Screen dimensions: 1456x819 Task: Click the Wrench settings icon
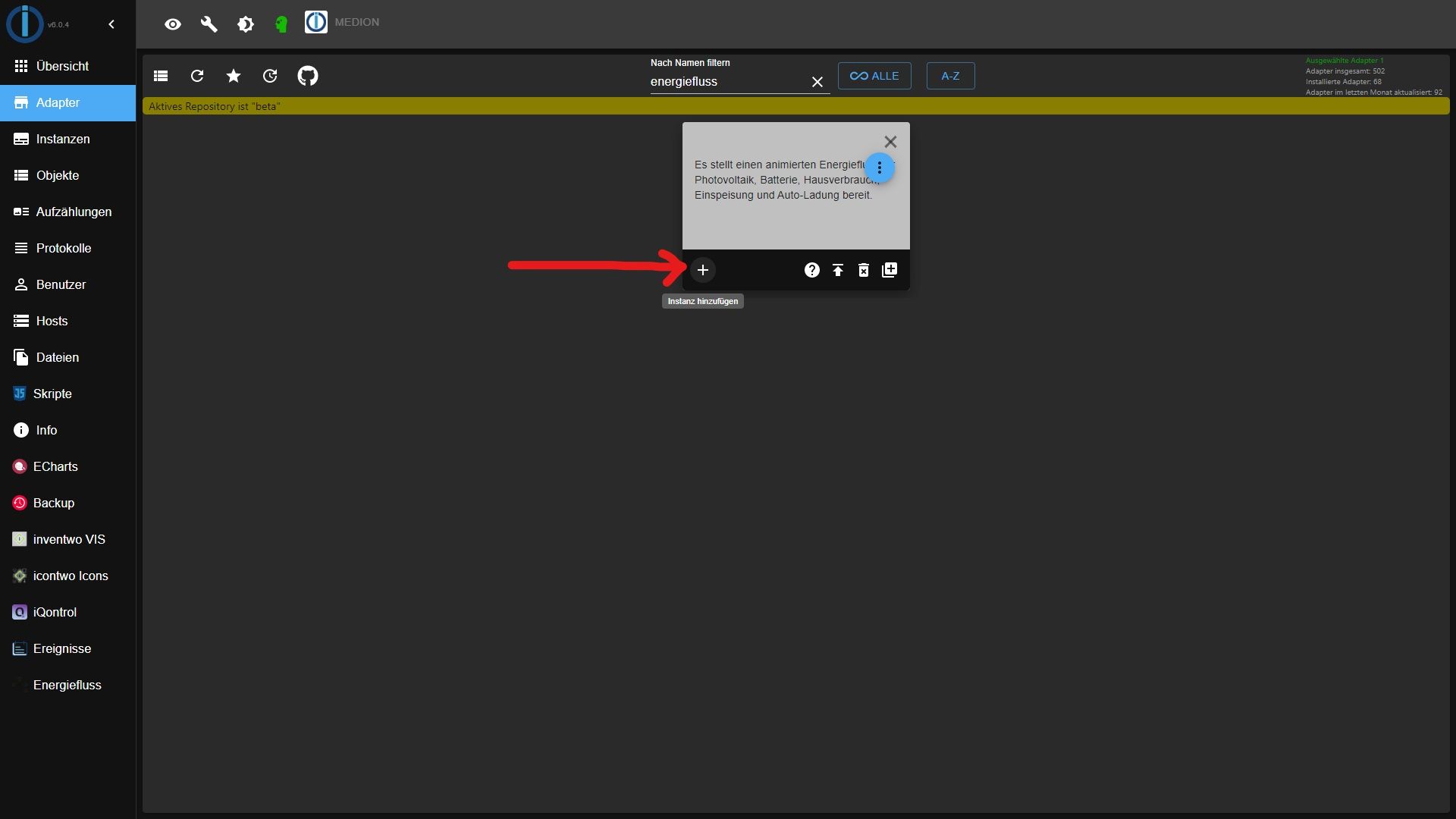[x=207, y=22]
